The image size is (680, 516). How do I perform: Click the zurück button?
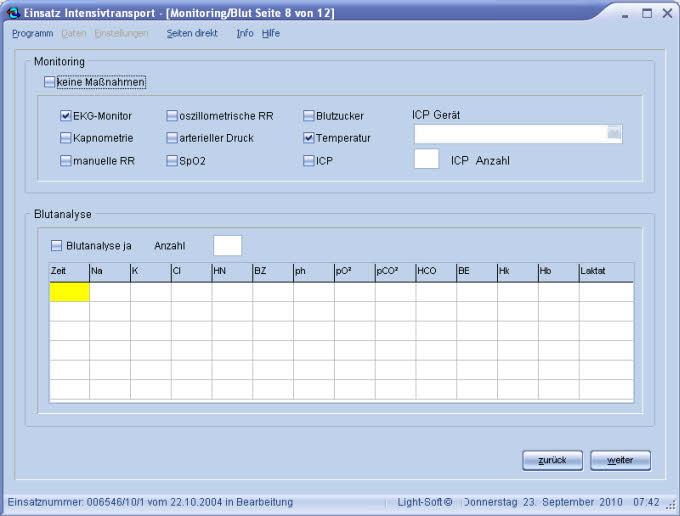(552, 460)
